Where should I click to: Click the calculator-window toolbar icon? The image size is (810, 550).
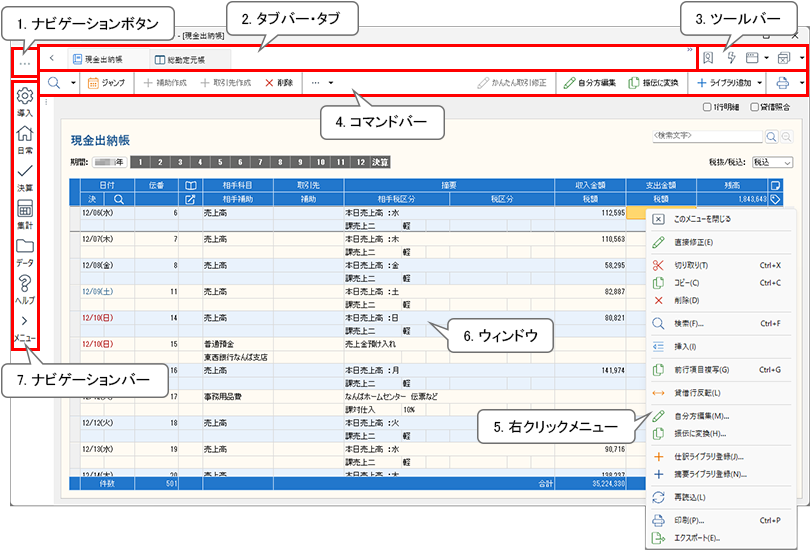click(x=784, y=58)
